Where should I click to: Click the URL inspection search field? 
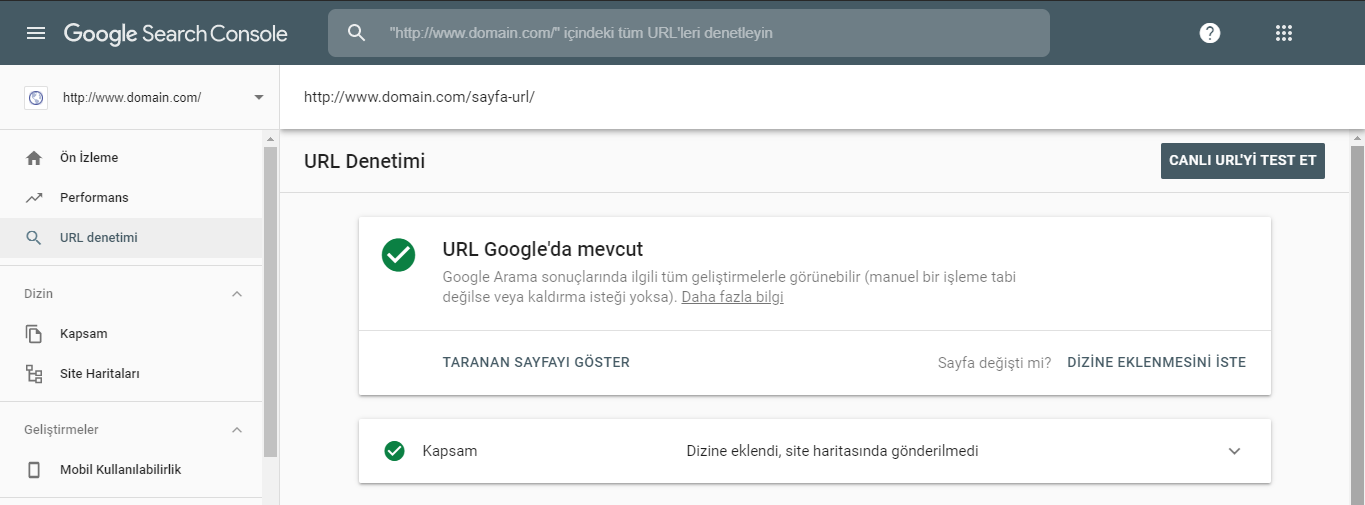pyautogui.click(x=689, y=33)
